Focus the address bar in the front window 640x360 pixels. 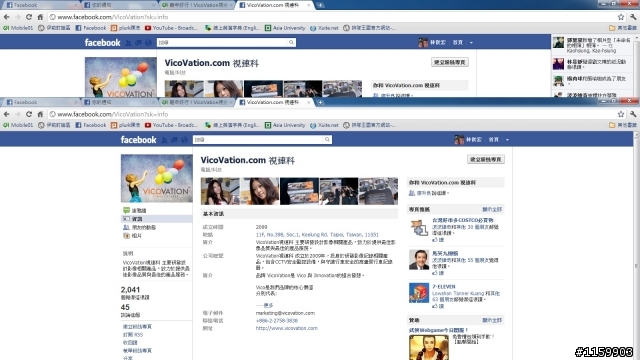point(331,114)
